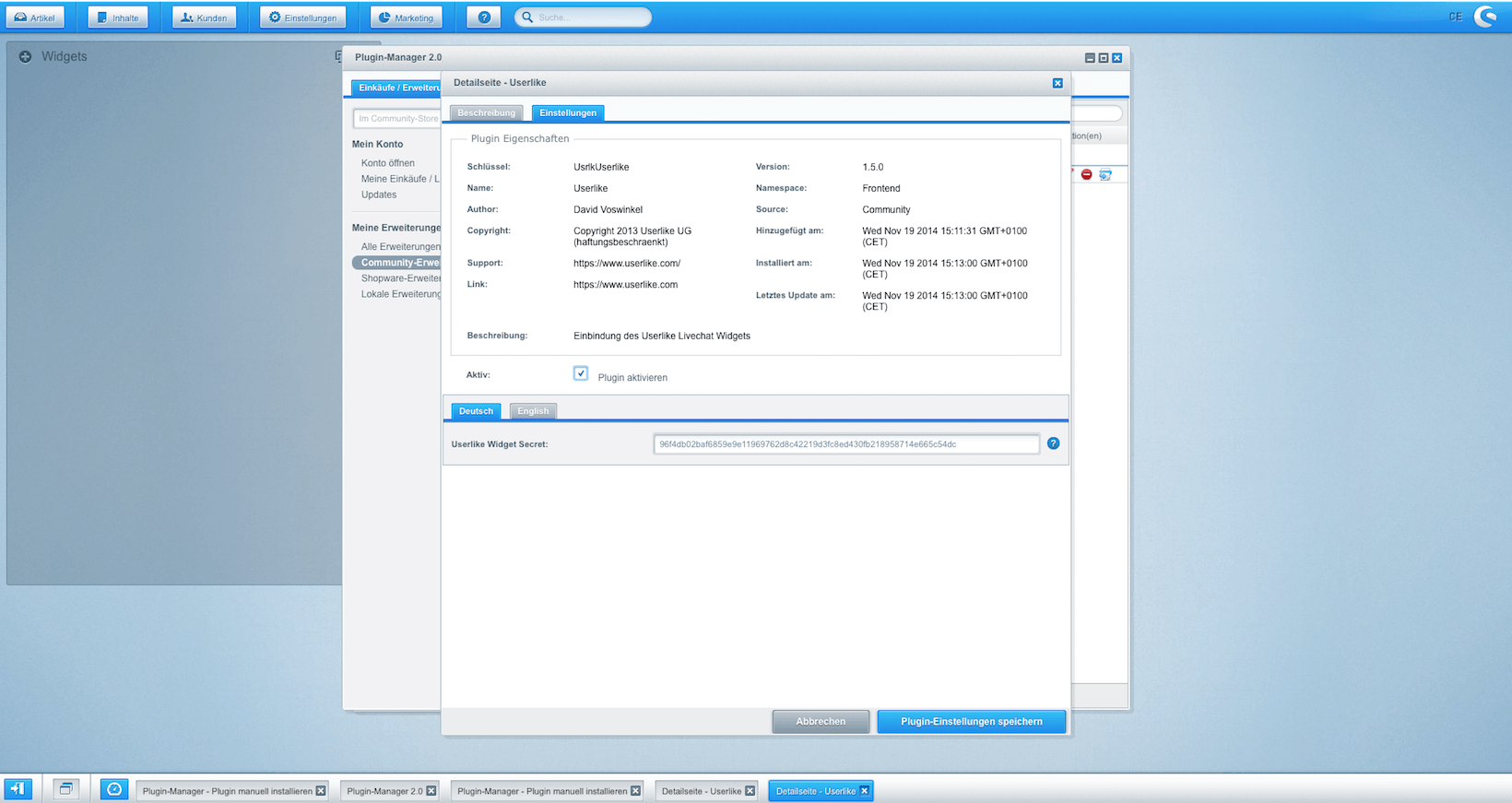Activate Plugin-Manager 2.0 taskbar item
The width and height of the screenshot is (1512, 803).
pos(384,791)
